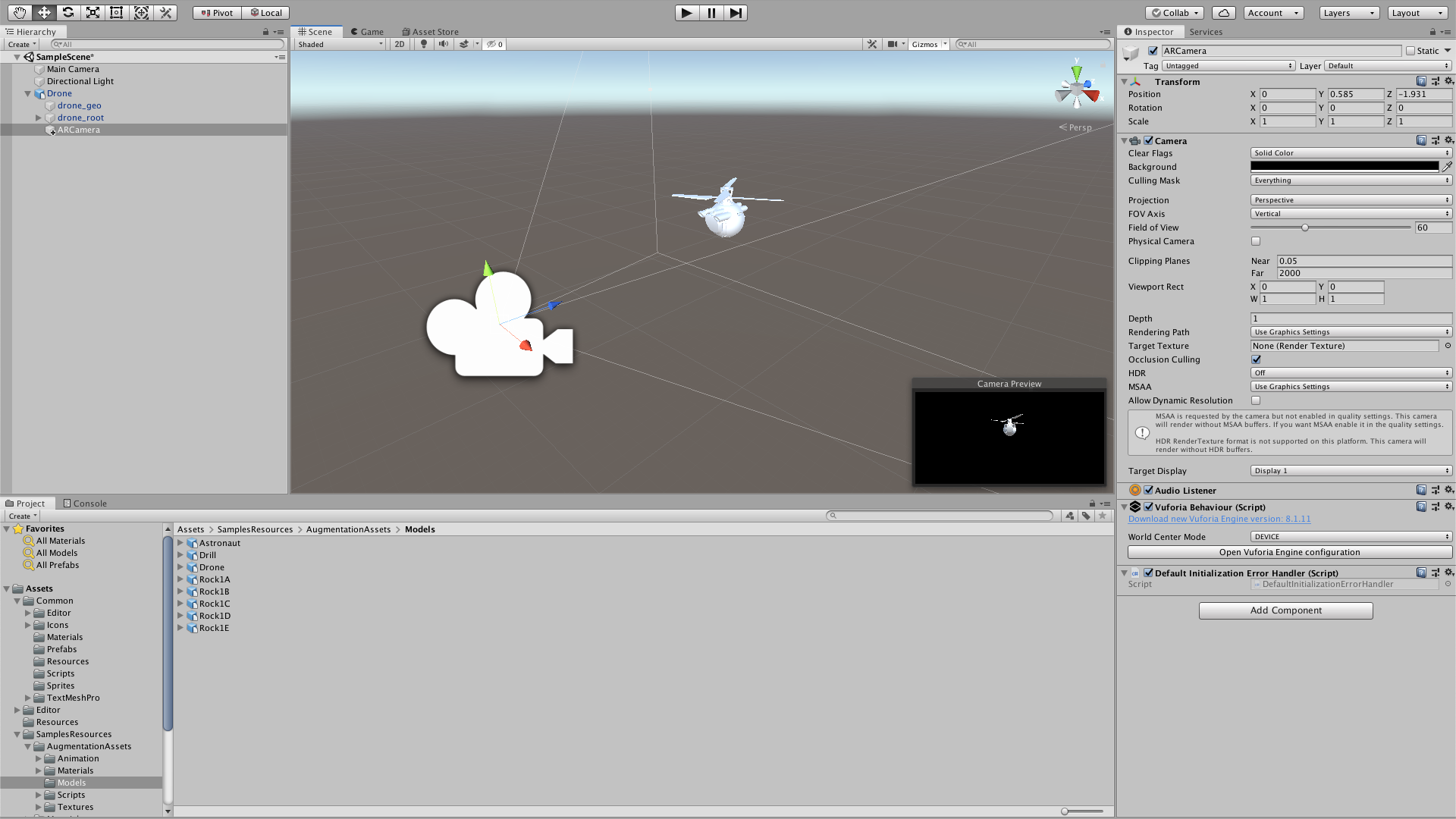The height and width of the screenshot is (819, 1456).
Task: Select the Scale tool
Action: [93, 13]
